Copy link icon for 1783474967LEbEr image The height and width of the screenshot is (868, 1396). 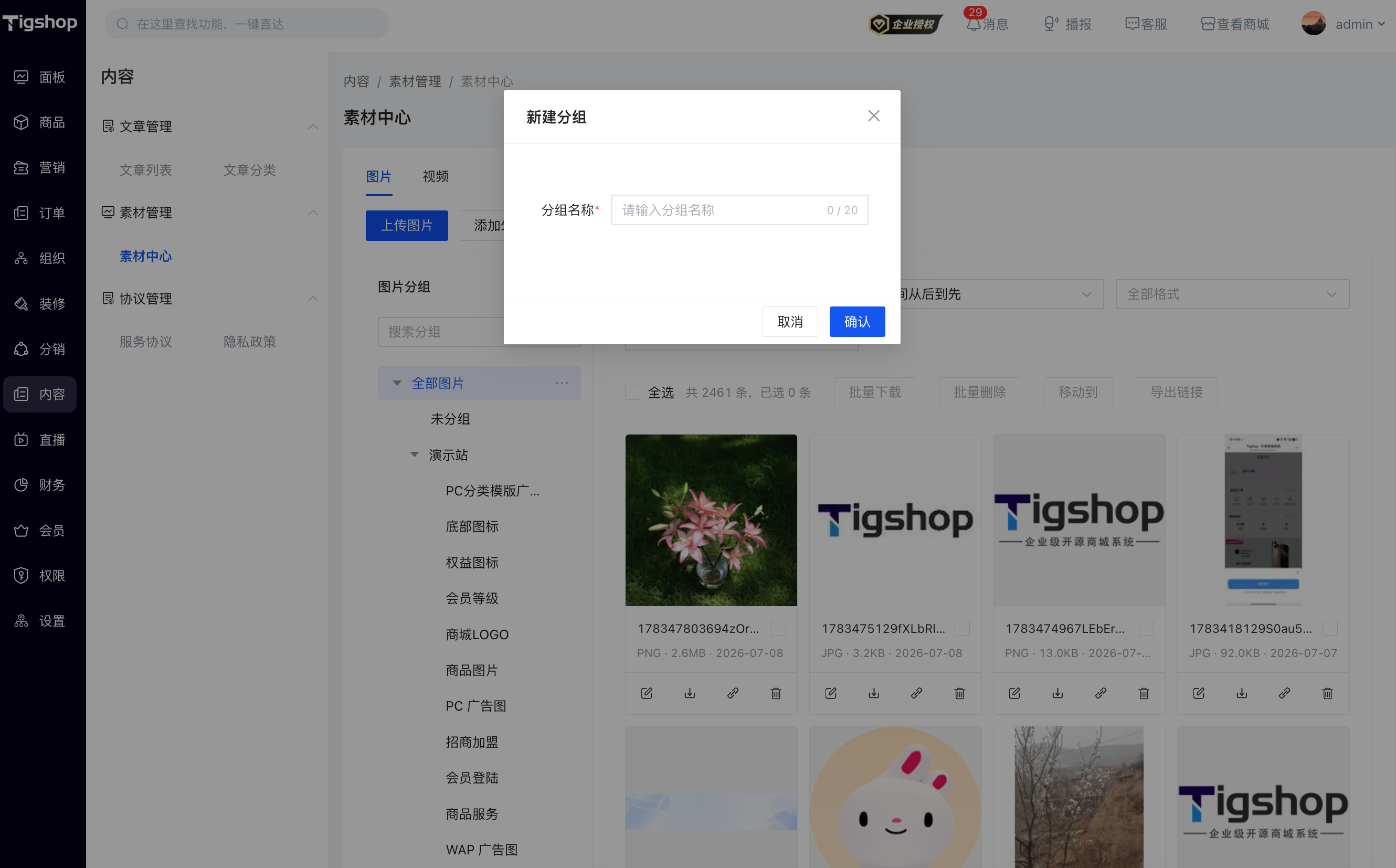[1101, 693]
